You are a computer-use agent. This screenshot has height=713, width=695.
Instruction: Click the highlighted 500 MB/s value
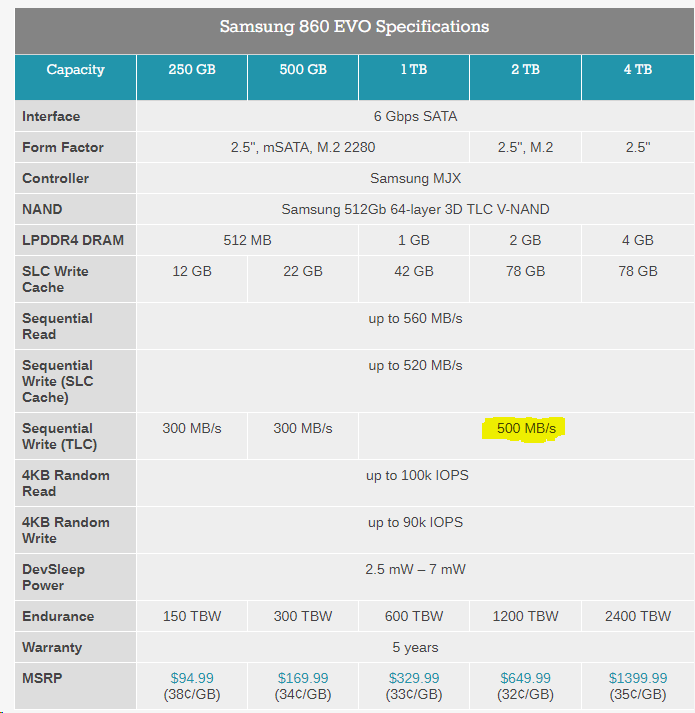(x=526, y=428)
